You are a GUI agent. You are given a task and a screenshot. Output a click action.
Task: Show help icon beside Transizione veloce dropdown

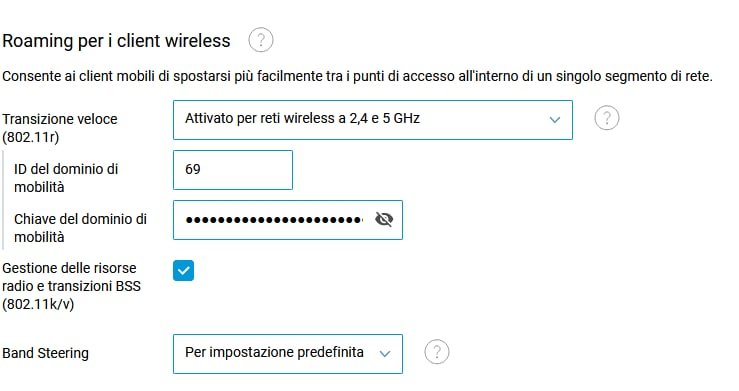607,118
